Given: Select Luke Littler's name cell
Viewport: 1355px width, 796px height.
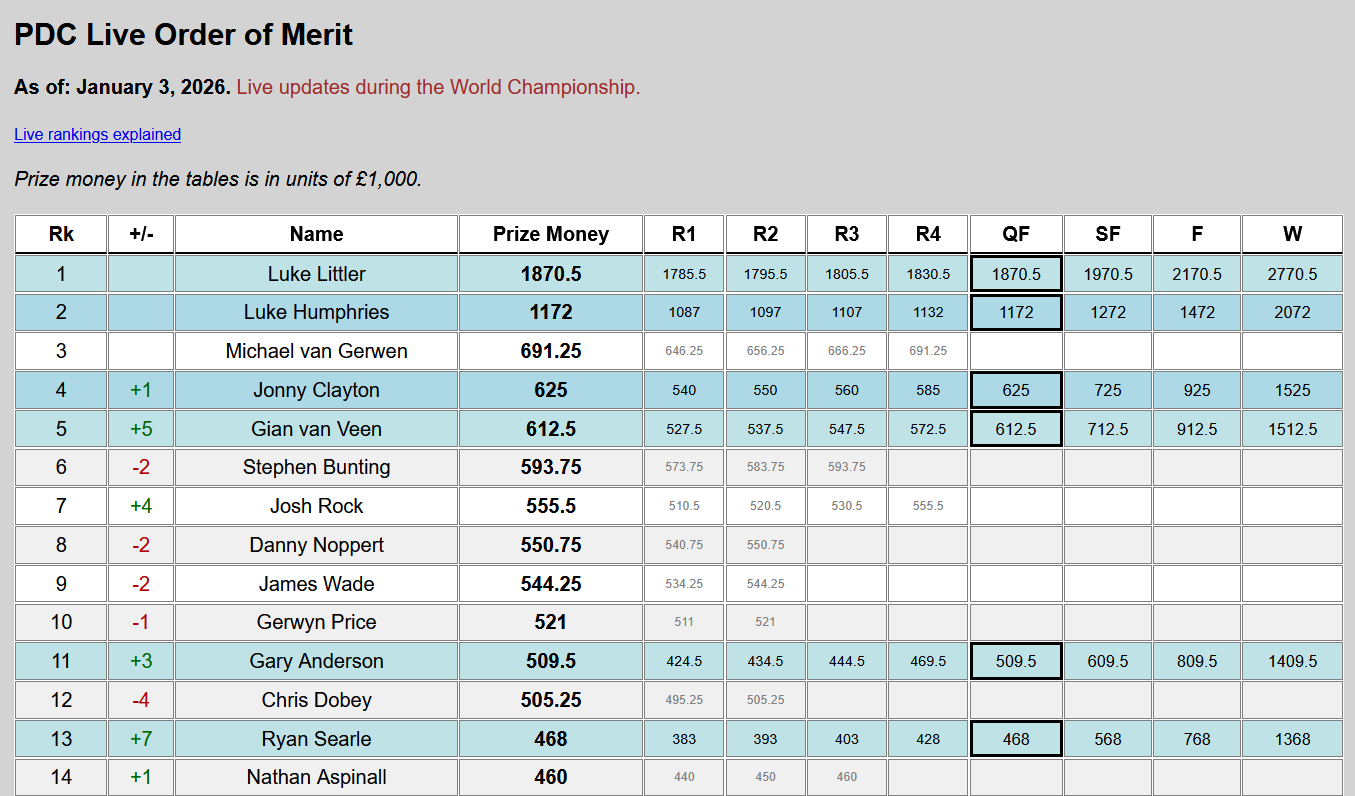Looking at the screenshot, I should [316, 274].
